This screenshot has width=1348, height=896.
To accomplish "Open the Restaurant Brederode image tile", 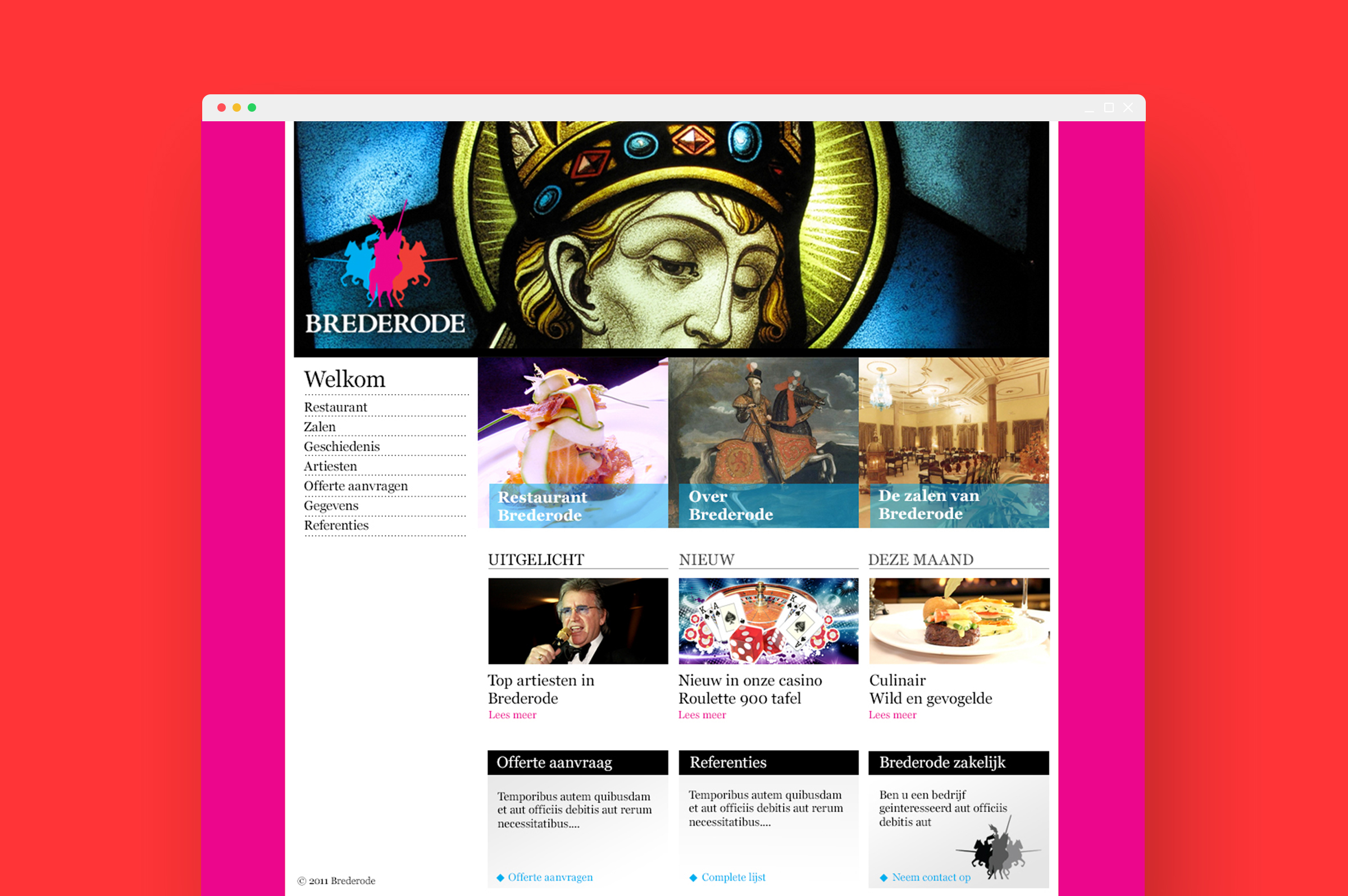I will (573, 443).
